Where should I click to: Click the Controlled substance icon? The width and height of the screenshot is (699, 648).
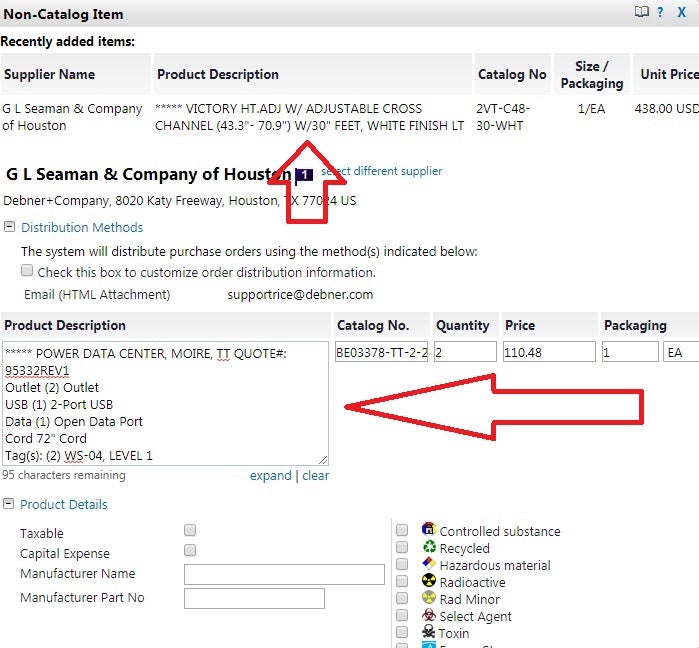(428, 529)
